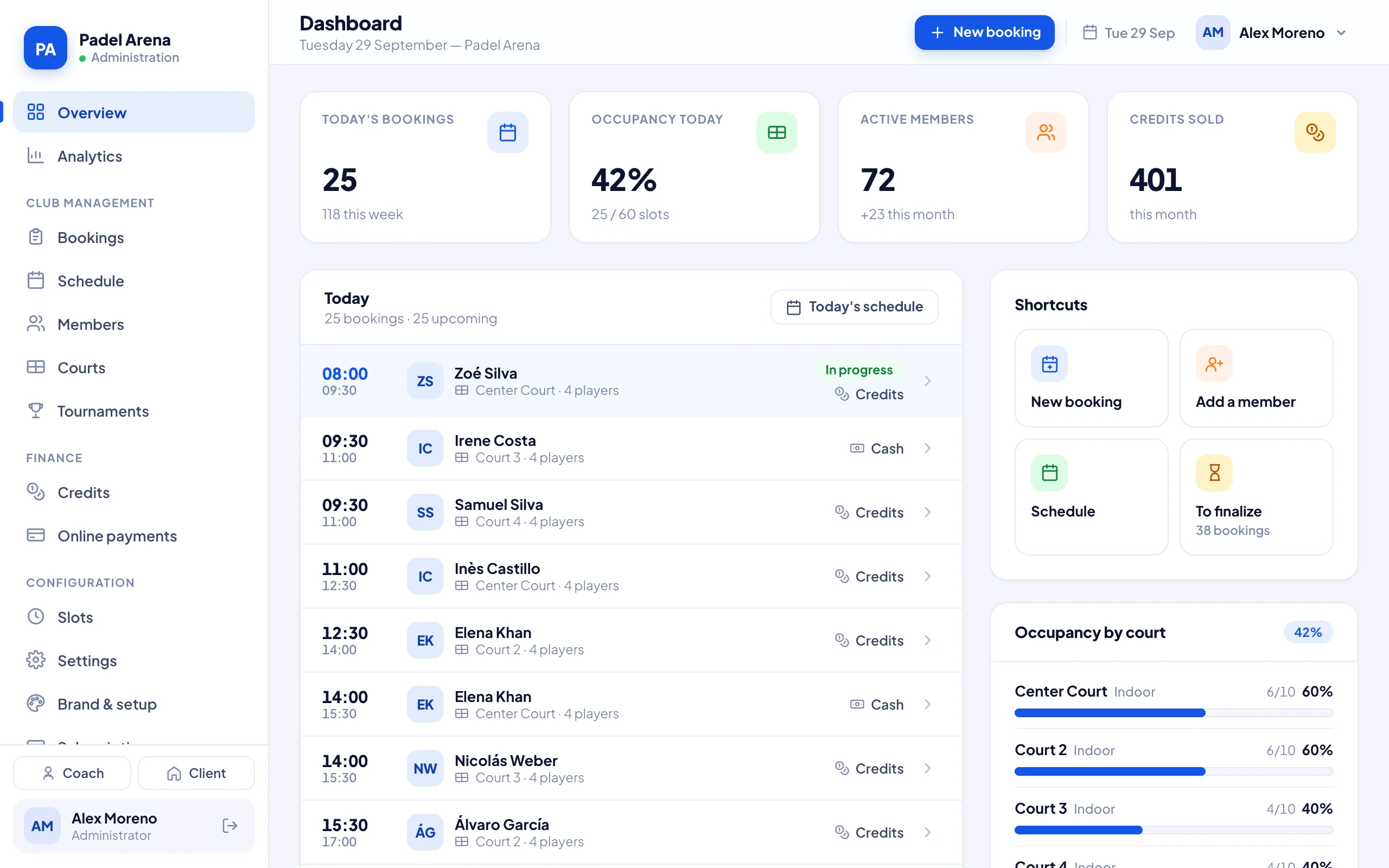Image resolution: width=1389 pixels, height=868 pixels.
Task: Click the ÁG avatar for Álvaro García
Action: (x=425, y=832)
